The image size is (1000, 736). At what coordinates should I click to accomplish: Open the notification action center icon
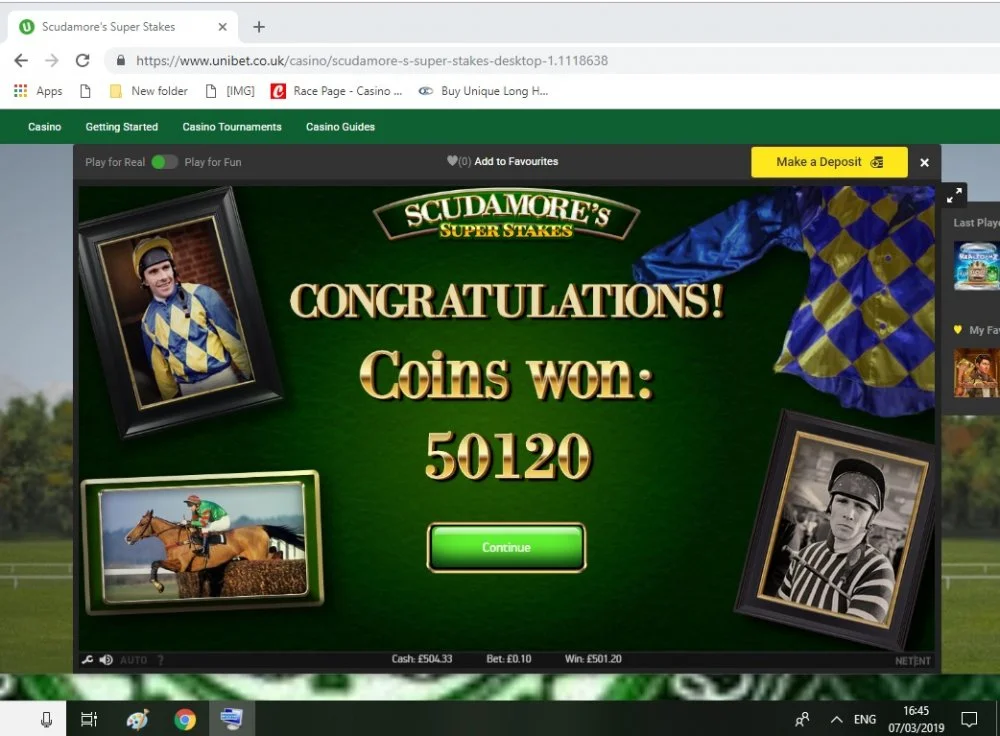(969, 719)
